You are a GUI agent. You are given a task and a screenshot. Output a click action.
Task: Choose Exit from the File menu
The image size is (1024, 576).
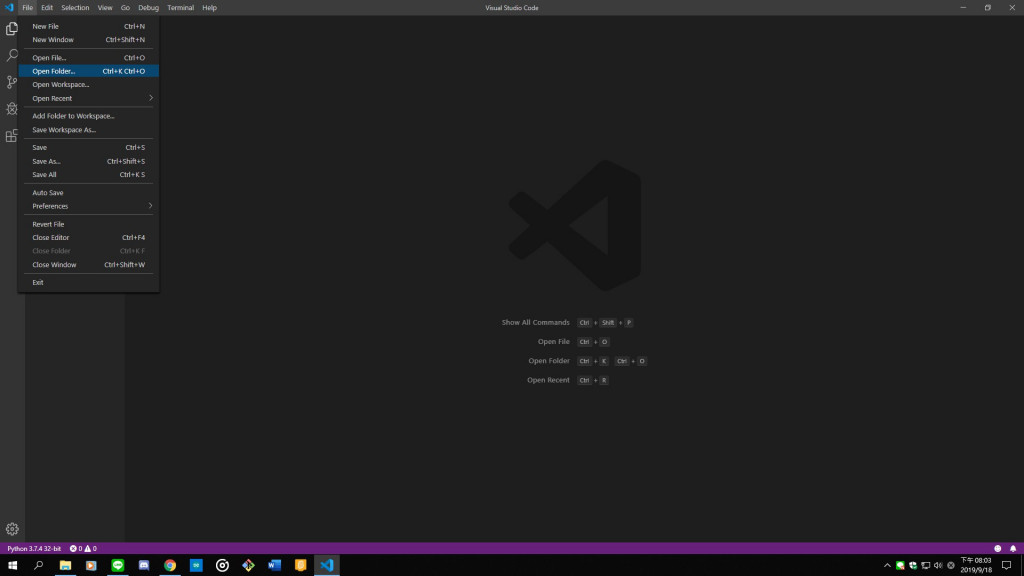click(x=88, y=283)
